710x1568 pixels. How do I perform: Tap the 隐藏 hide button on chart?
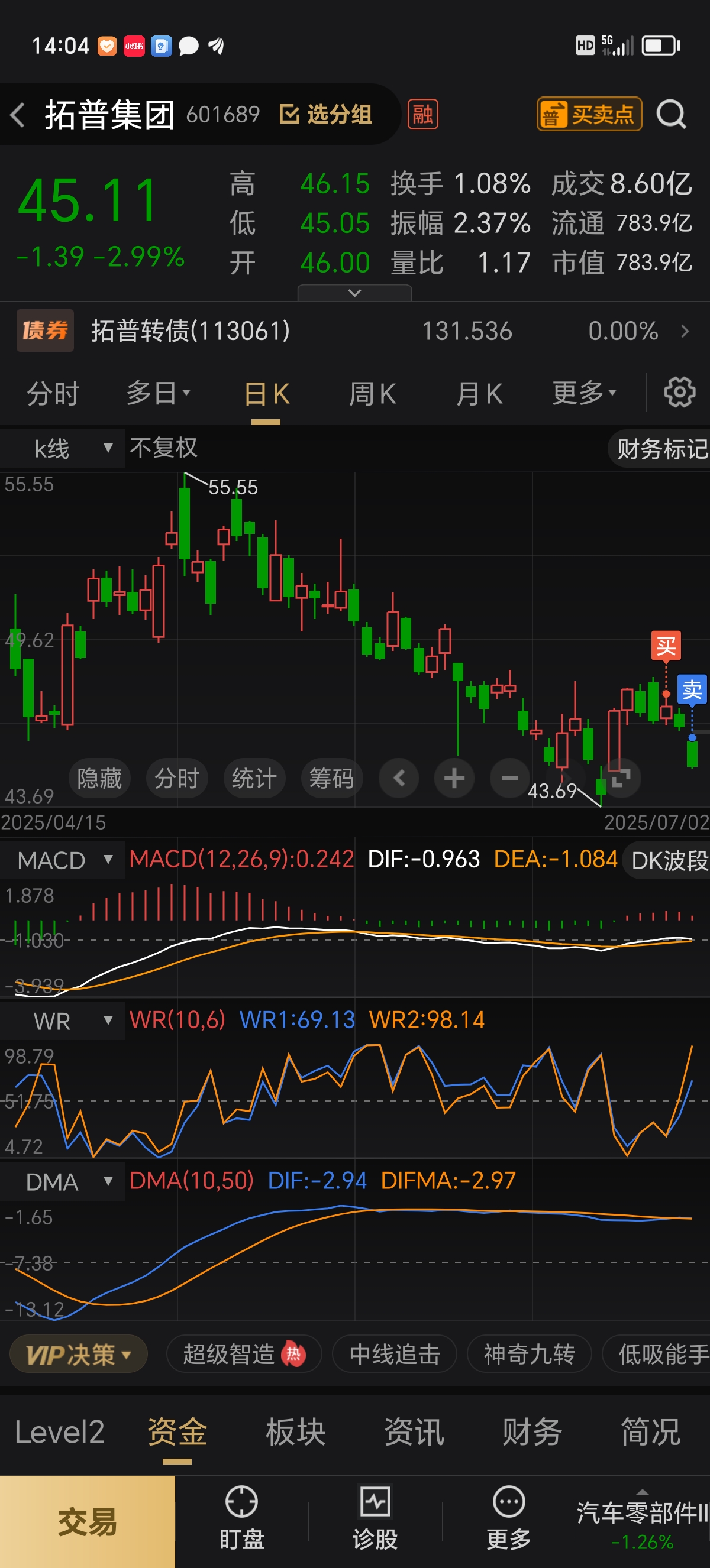click(99, 778)
